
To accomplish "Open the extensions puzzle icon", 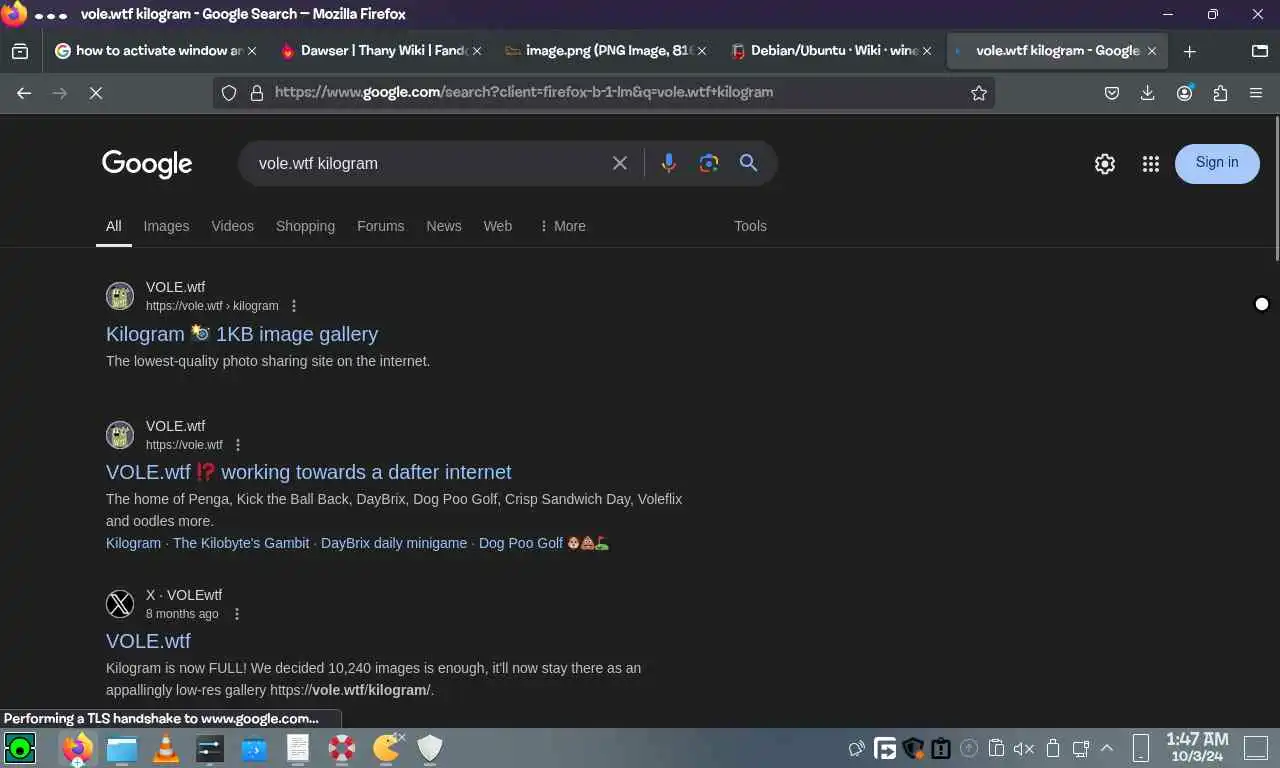I will tap(1220, 93).
